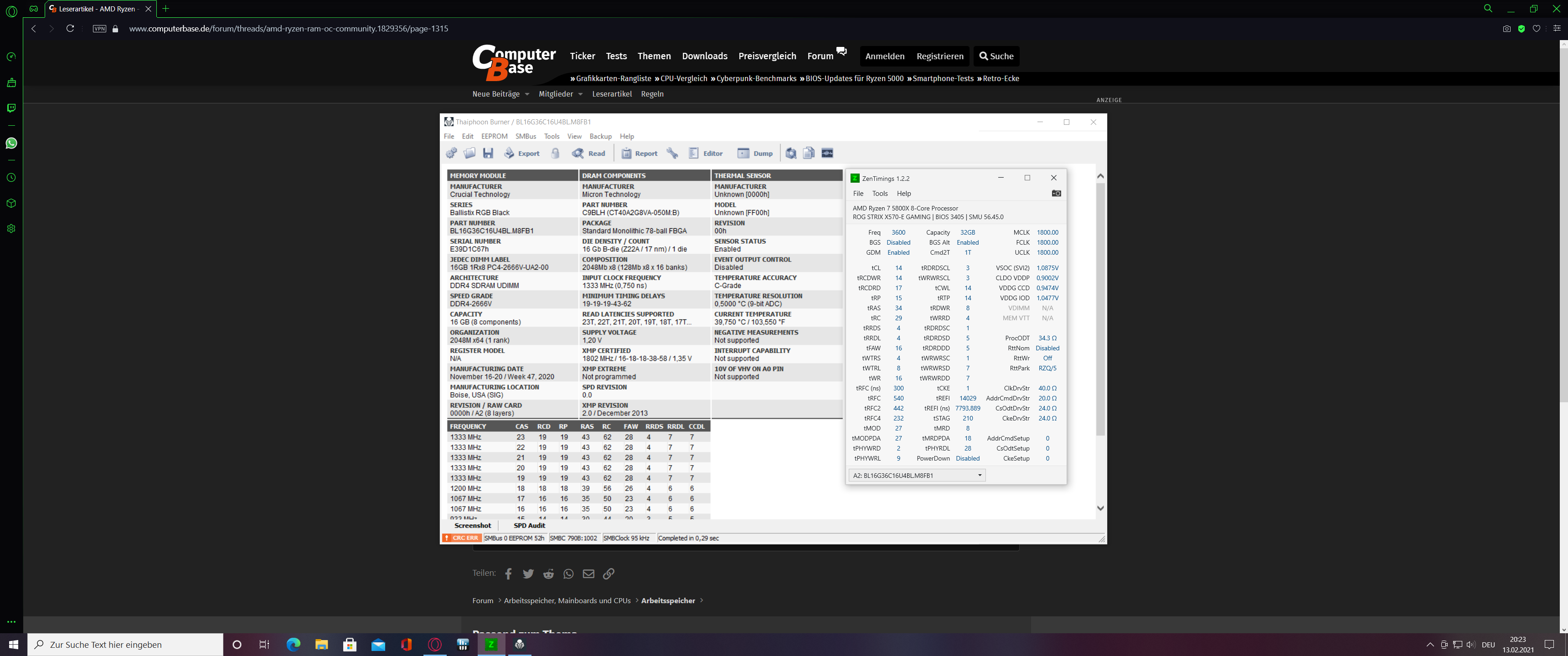Screen dimensions: 1568x656
Task: Open GX Corner gamepad toggle
Action: (33, 9)
